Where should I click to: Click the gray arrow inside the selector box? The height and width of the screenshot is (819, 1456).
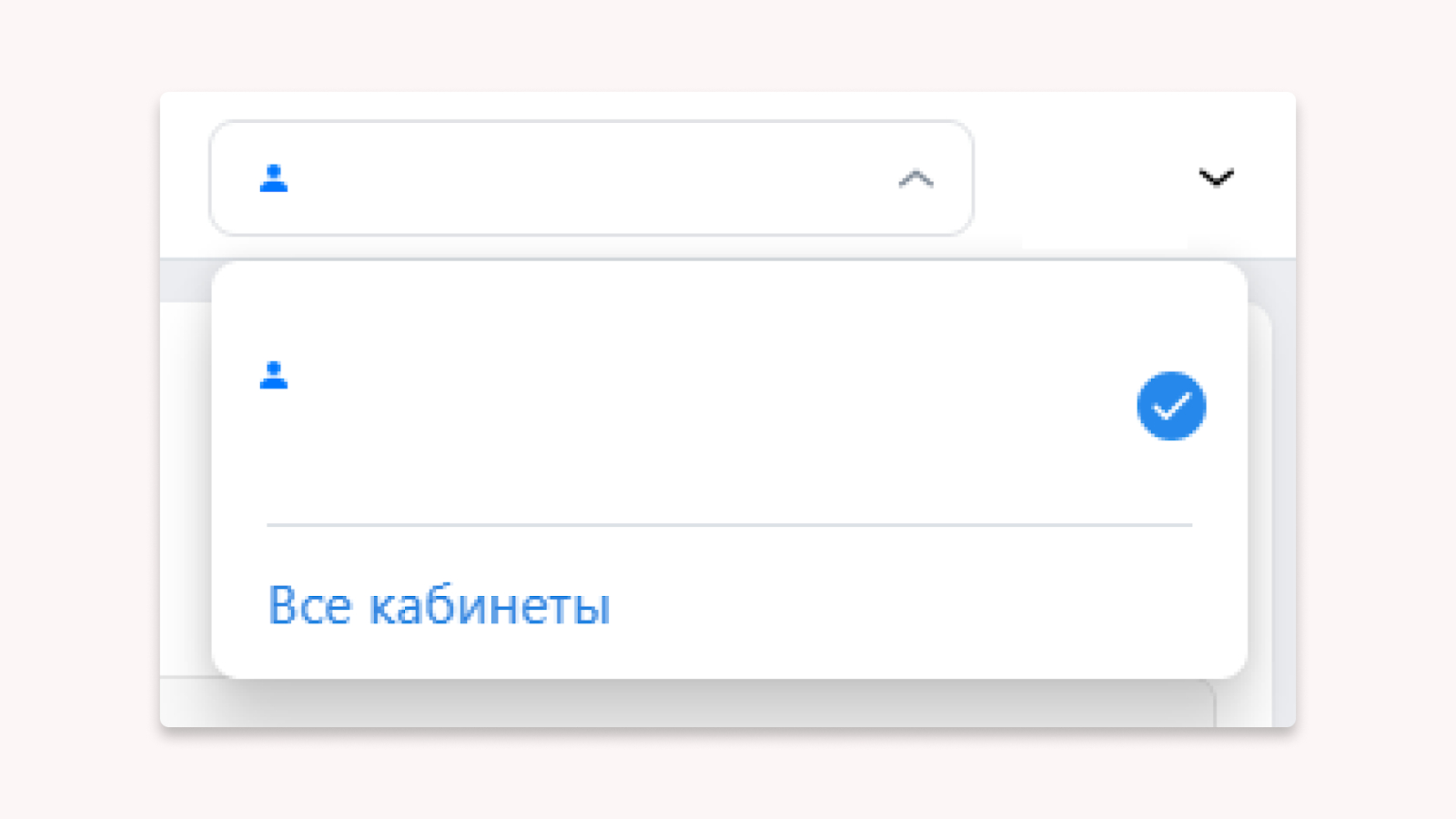915,178
